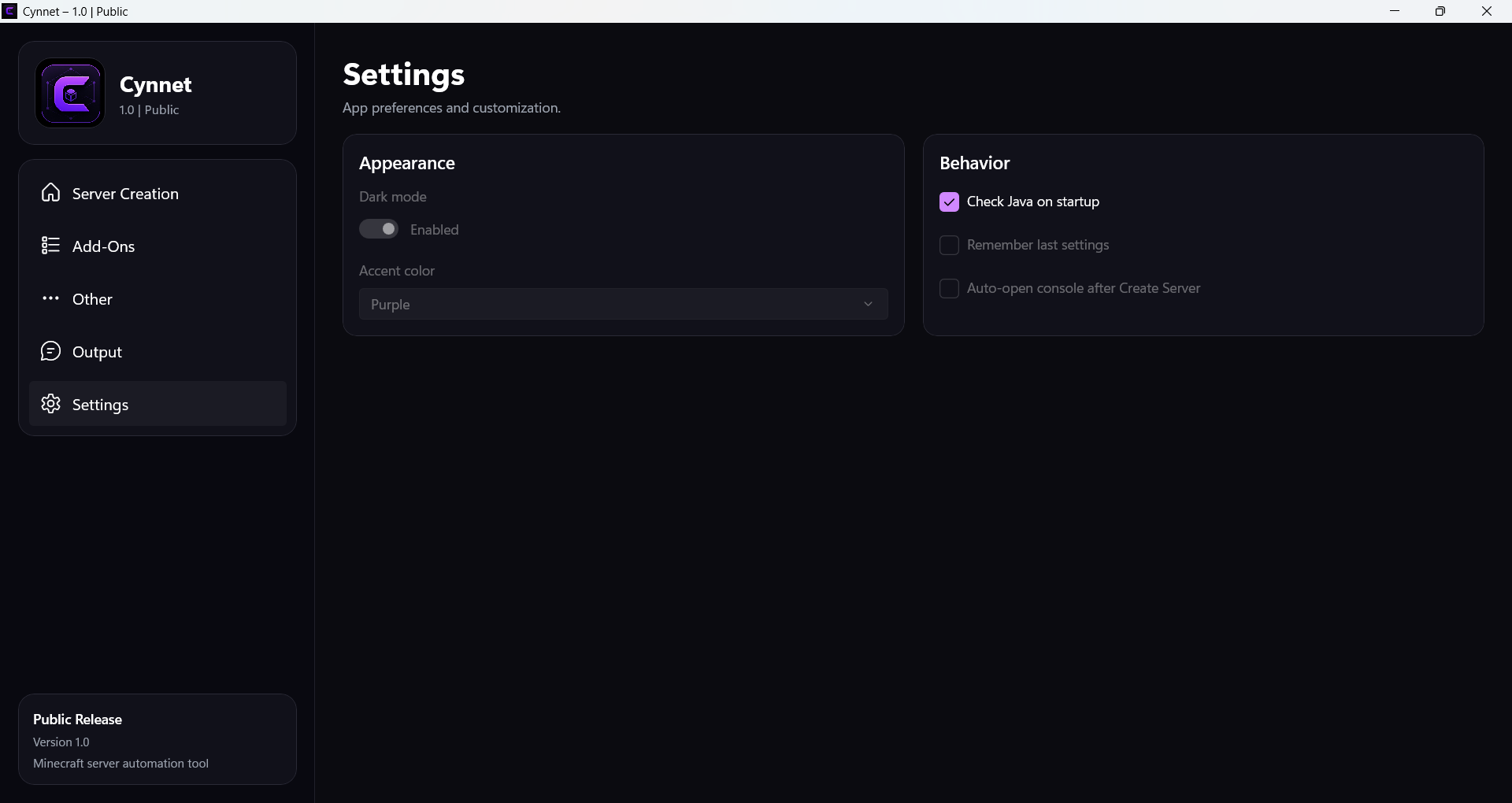Click the Appearance section title

pos(407,163)
